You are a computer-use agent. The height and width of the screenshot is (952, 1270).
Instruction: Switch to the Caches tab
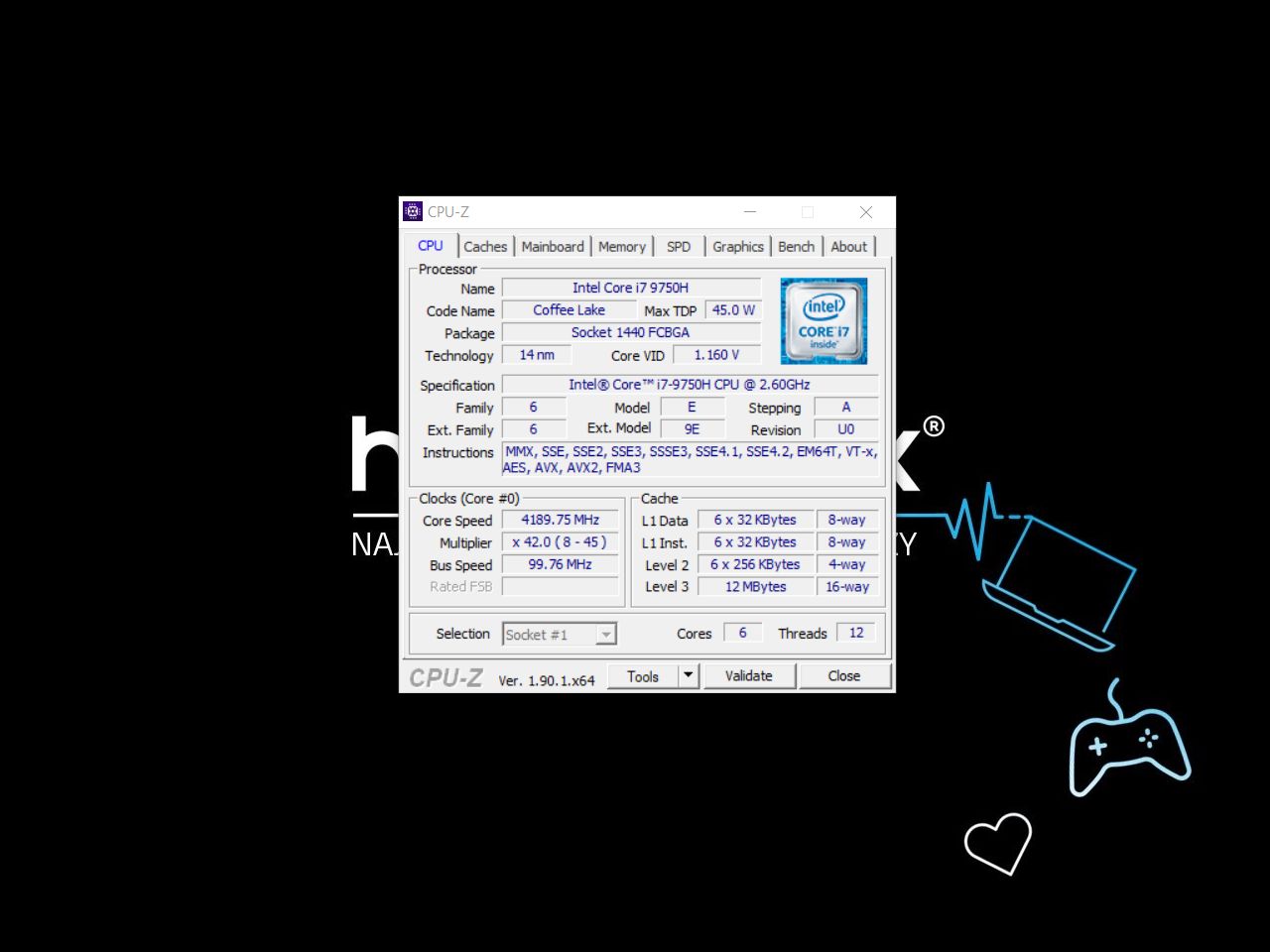point(485,247)
